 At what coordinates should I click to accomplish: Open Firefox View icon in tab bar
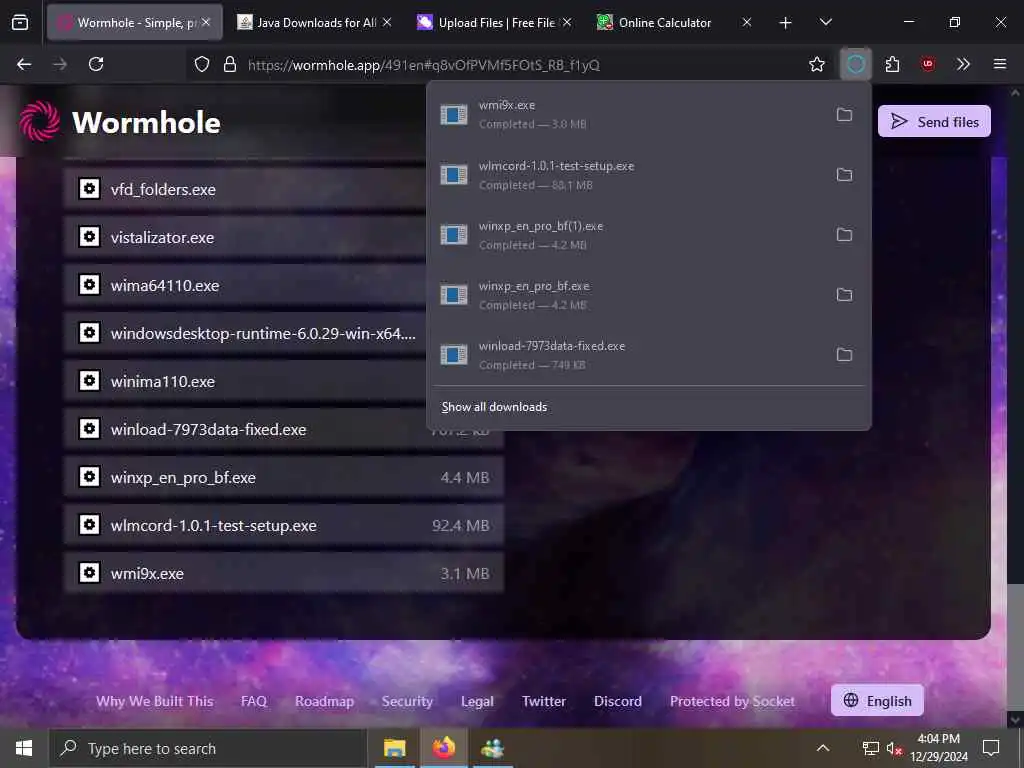click(20, 22)
